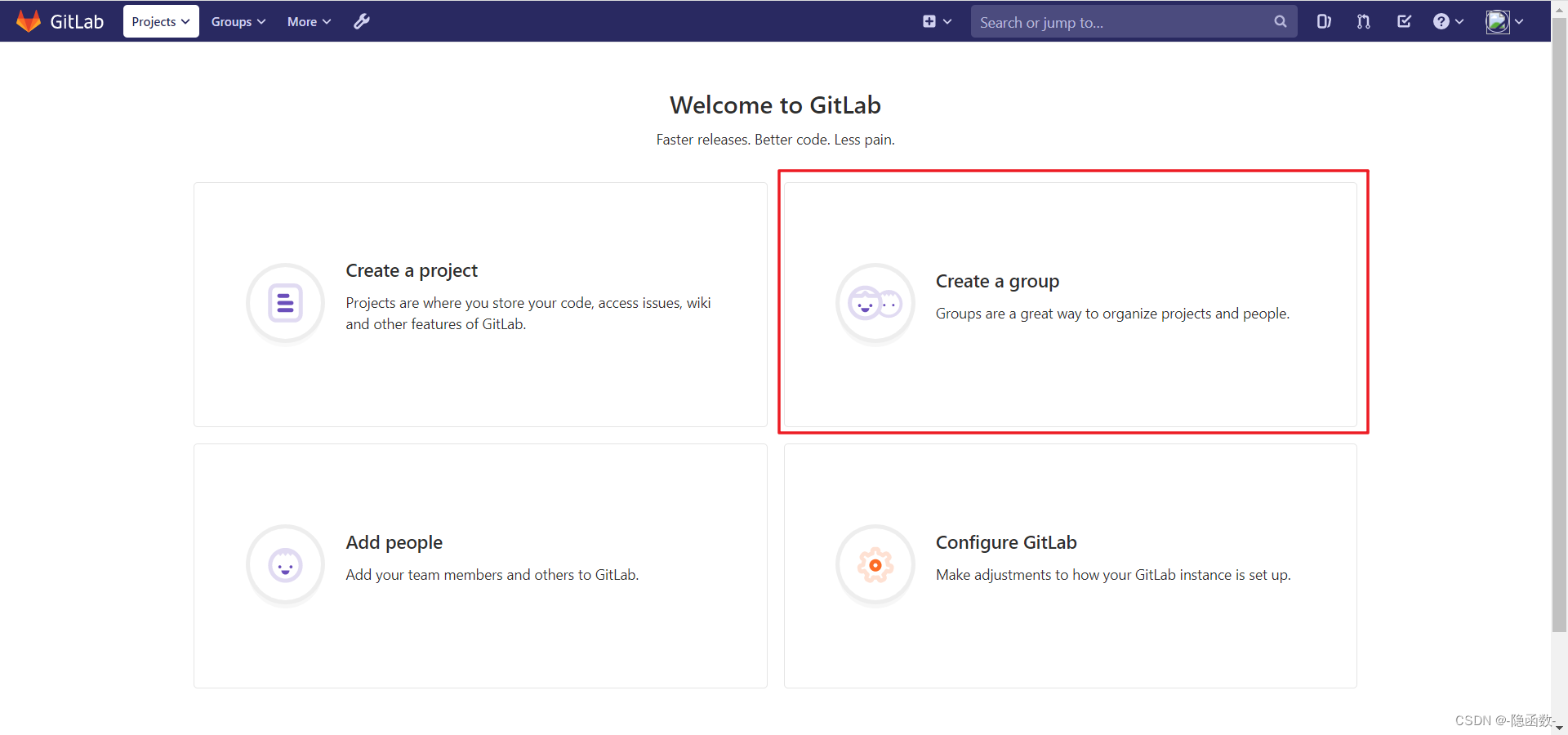Open the Groups dropdown menu

[x=238, y=22]
